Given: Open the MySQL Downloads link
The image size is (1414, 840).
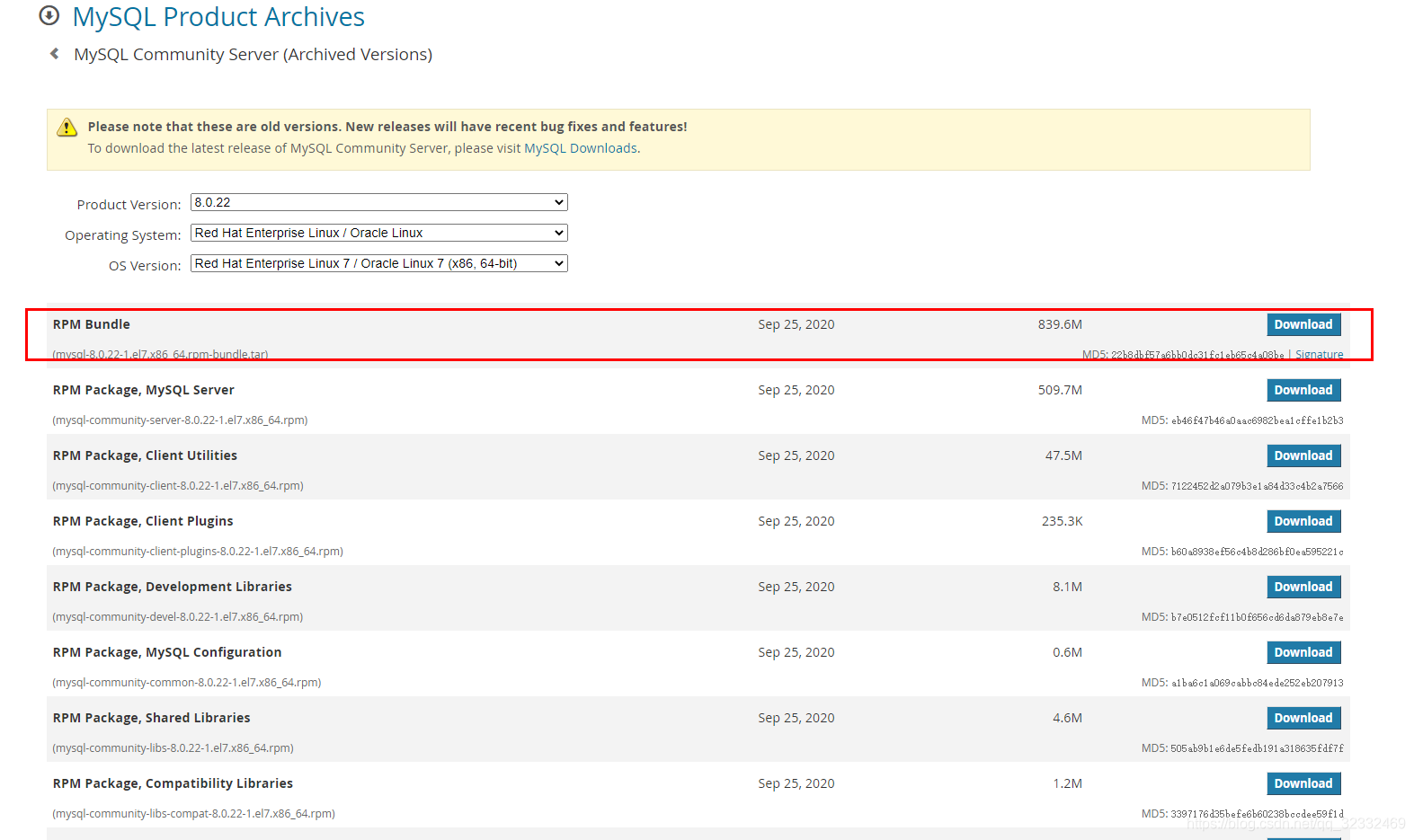Looking at the screenshot, I should tap(581, 148).
